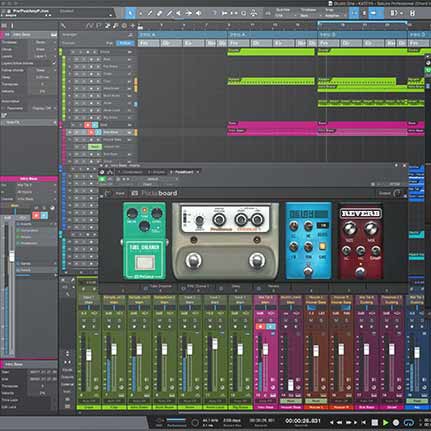Add a track with the plus icon
Screen dimensions: 431x431
(133, 26)
